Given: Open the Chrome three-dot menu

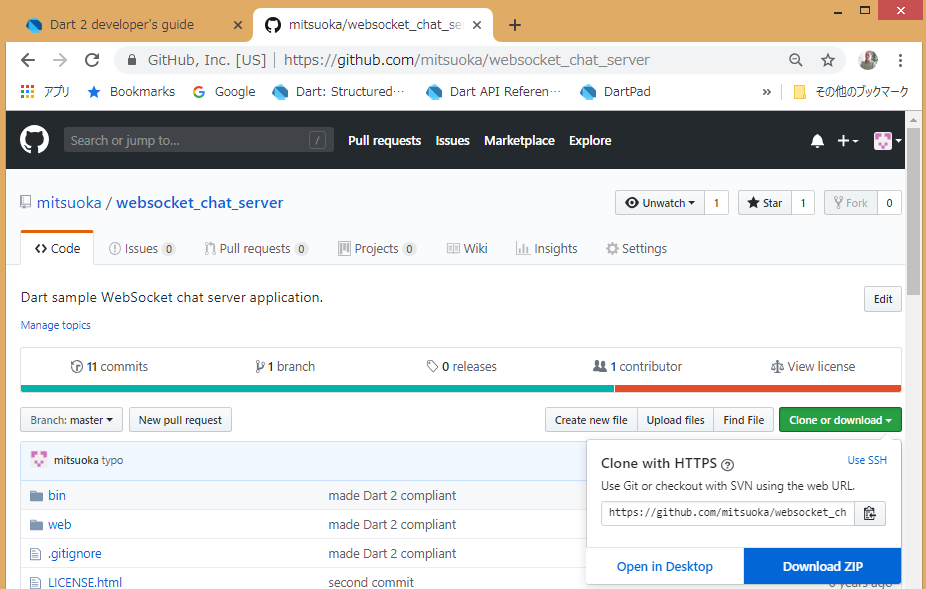Looking at the screenshot, I should (x=900, y=60).
